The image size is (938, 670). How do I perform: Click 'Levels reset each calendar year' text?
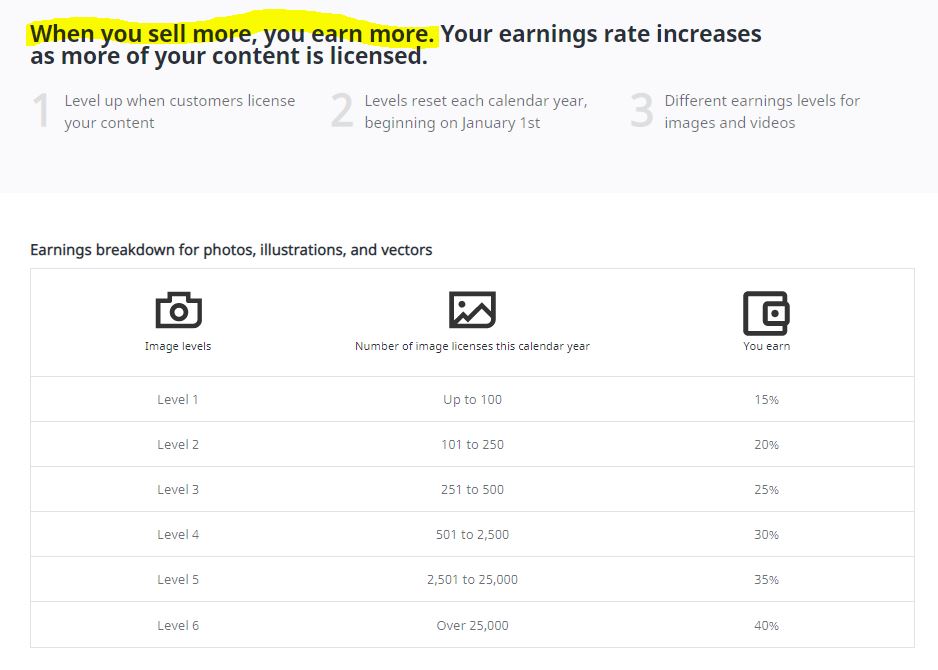click(x=475, y=101)
